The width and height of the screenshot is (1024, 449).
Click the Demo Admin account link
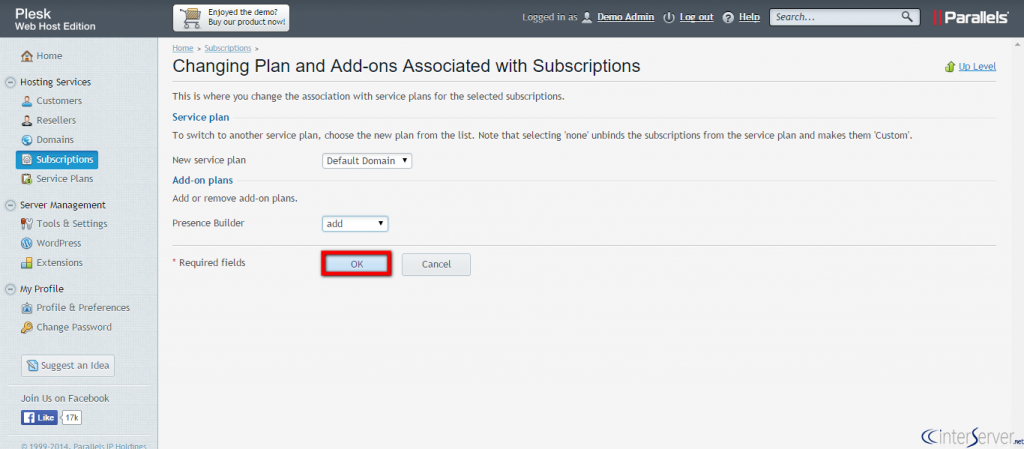point(626,18)
